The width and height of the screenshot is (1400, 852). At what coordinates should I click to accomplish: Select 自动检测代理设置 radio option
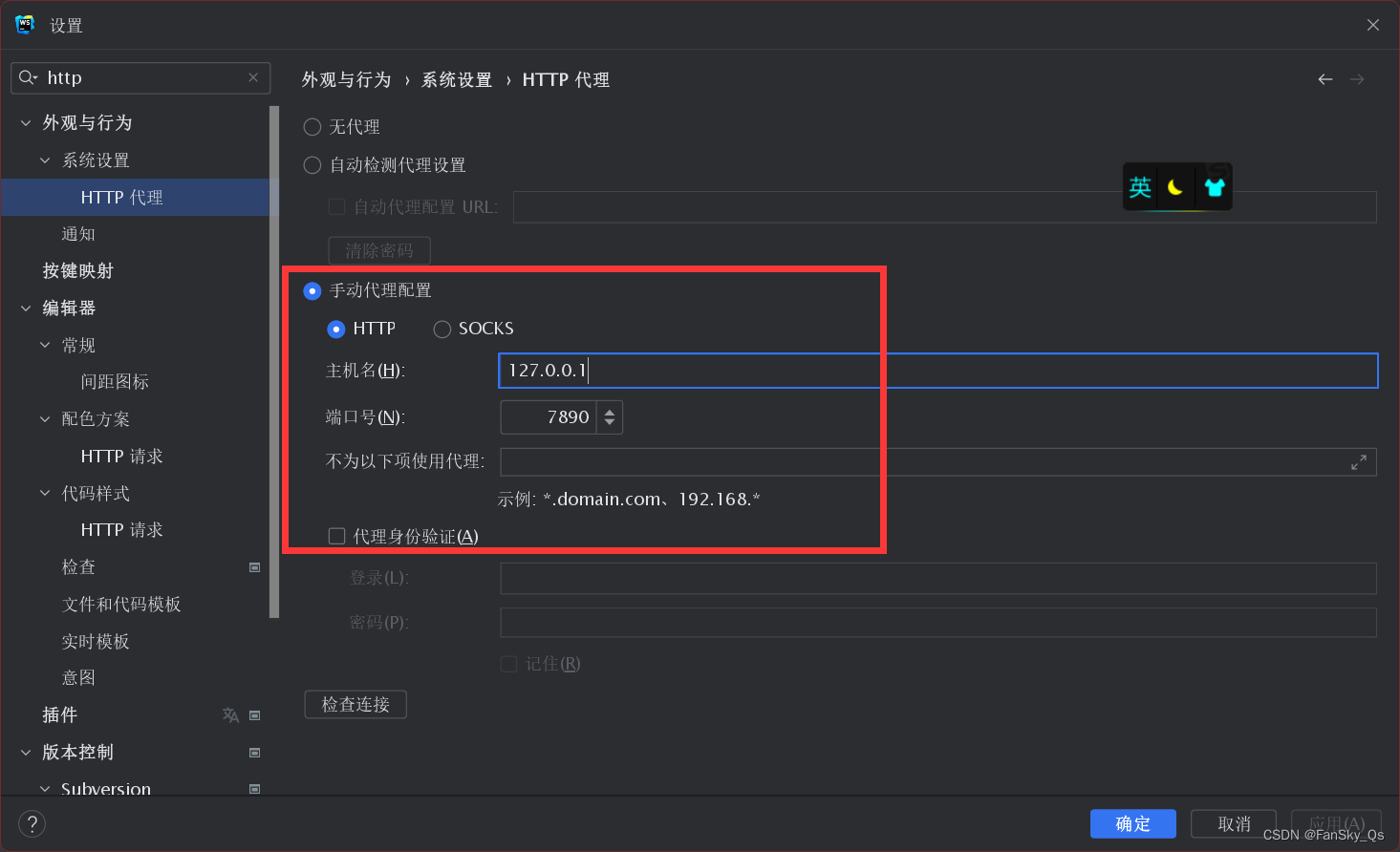click(x=312, y=165)
